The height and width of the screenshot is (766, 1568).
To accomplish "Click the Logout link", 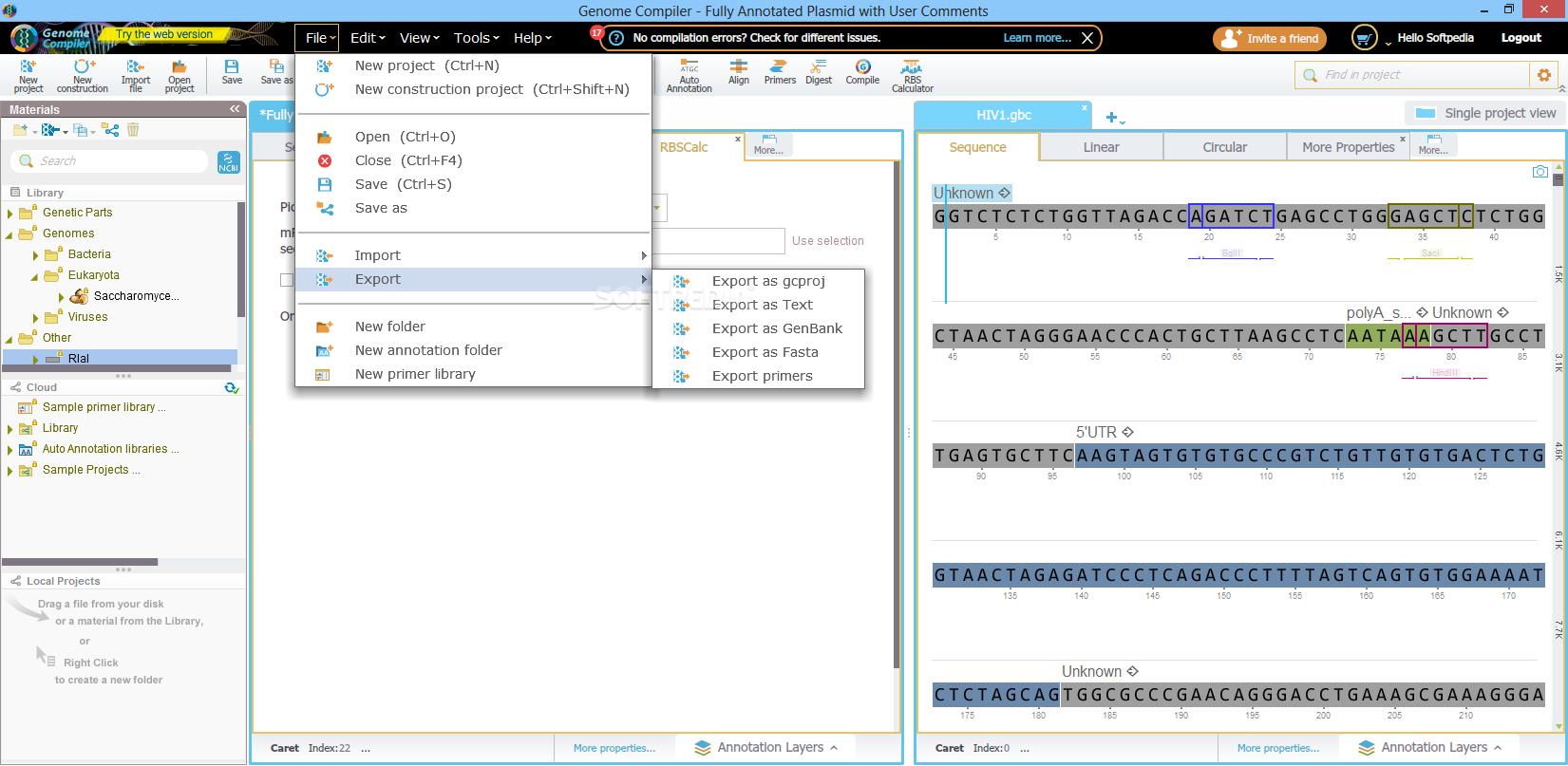I will [x=1521, y=38].
